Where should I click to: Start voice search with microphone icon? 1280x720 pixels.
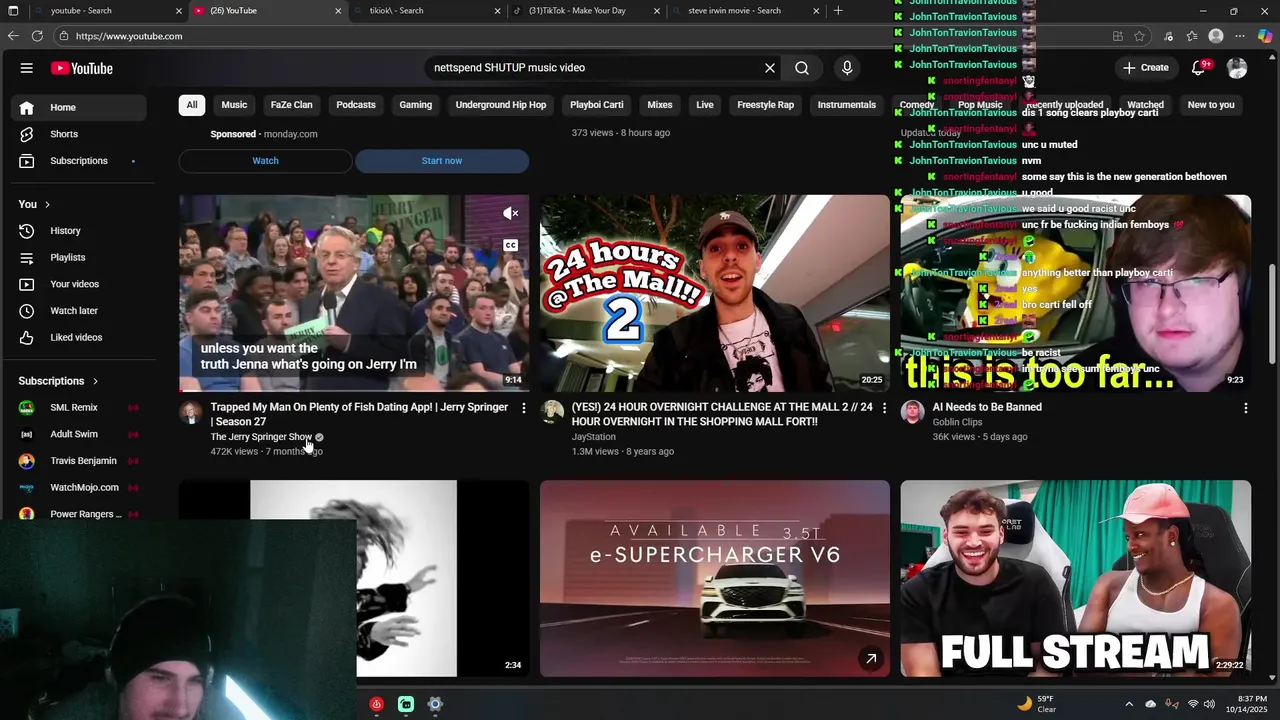pyautogui.click(x=847, y=68)
